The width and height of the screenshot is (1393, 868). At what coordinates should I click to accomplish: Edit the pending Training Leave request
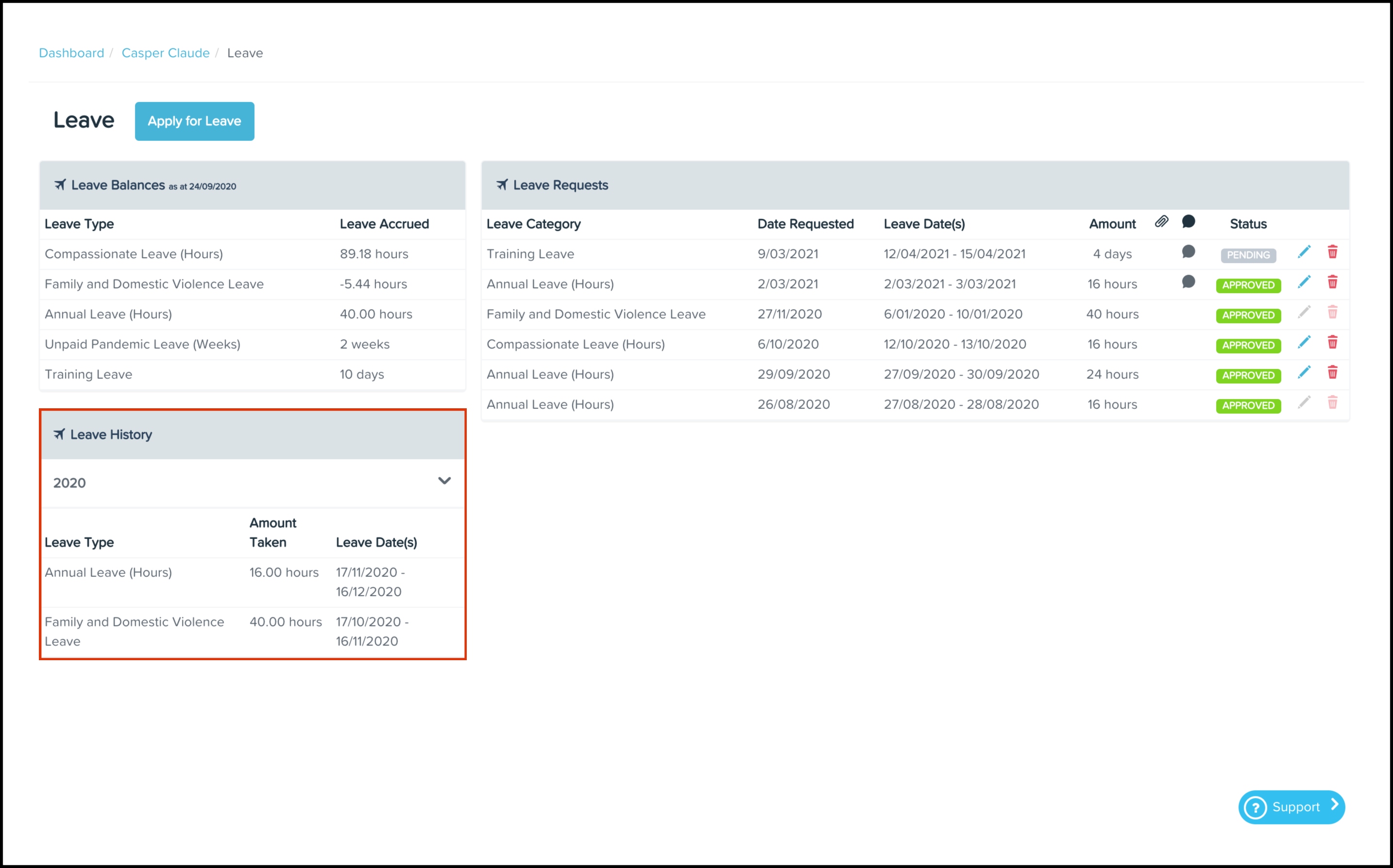click(1304, 252)
